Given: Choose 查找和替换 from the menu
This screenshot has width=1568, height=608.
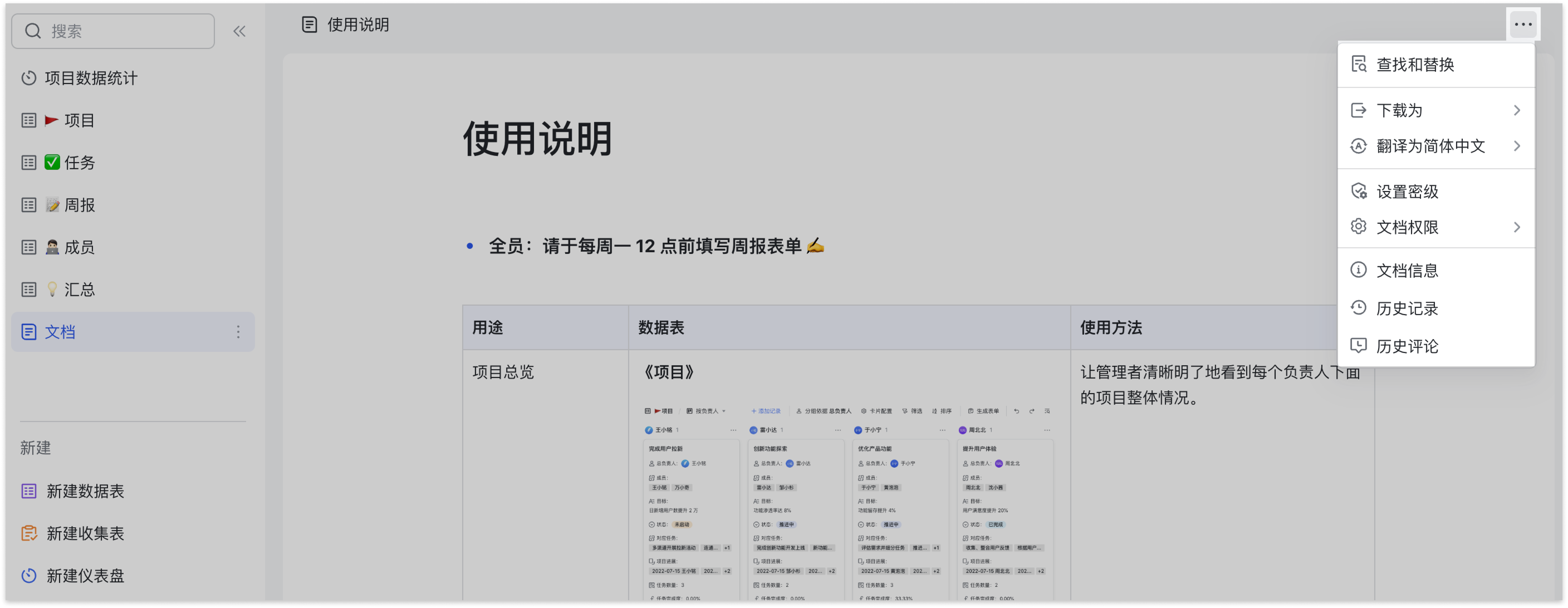Looking at the screenshot, I should [x=1415, y=65].
